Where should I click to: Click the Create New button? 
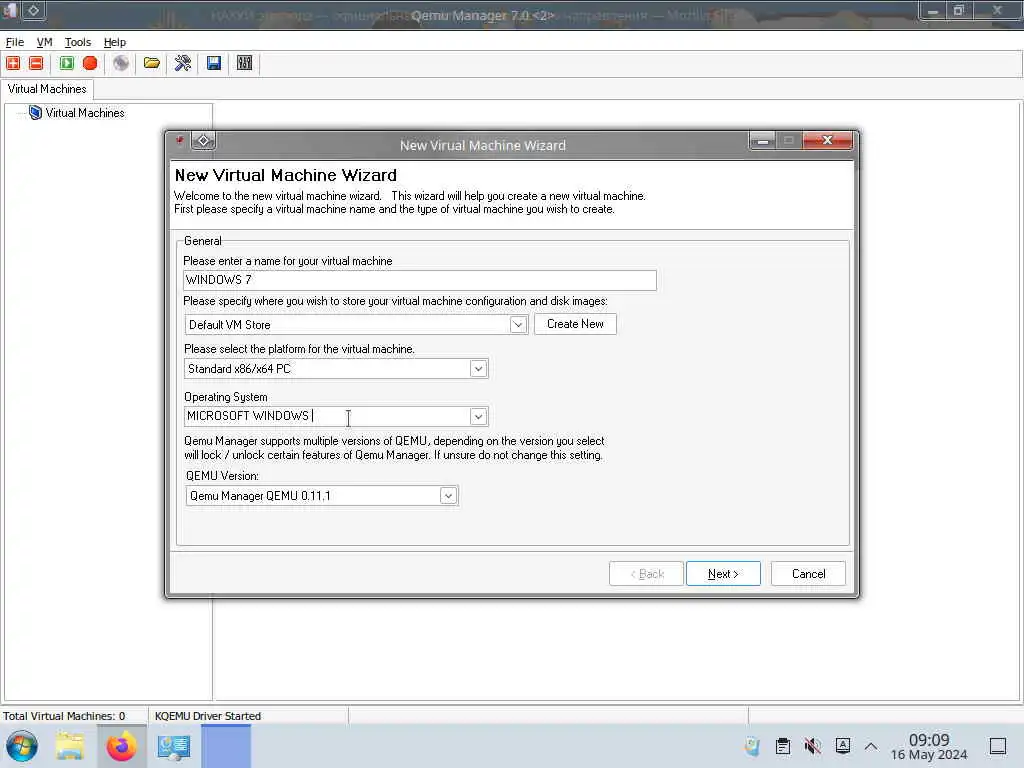(x=575, y=324)
